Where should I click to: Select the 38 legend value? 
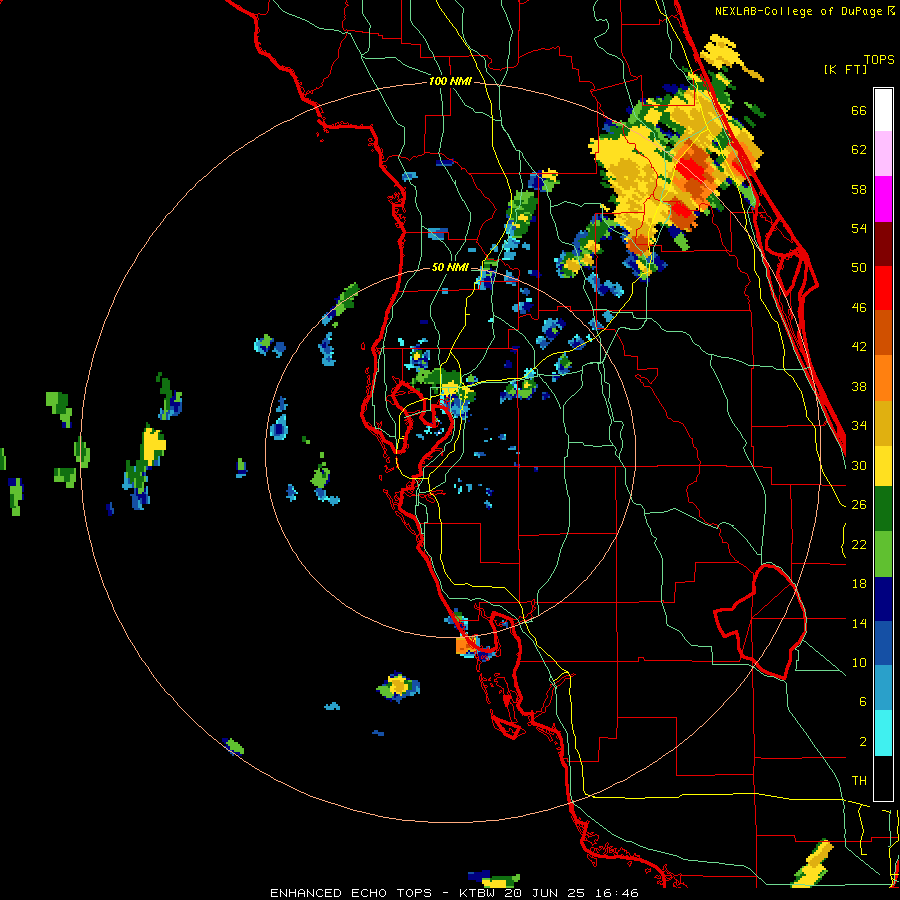[x=859, y=386]
